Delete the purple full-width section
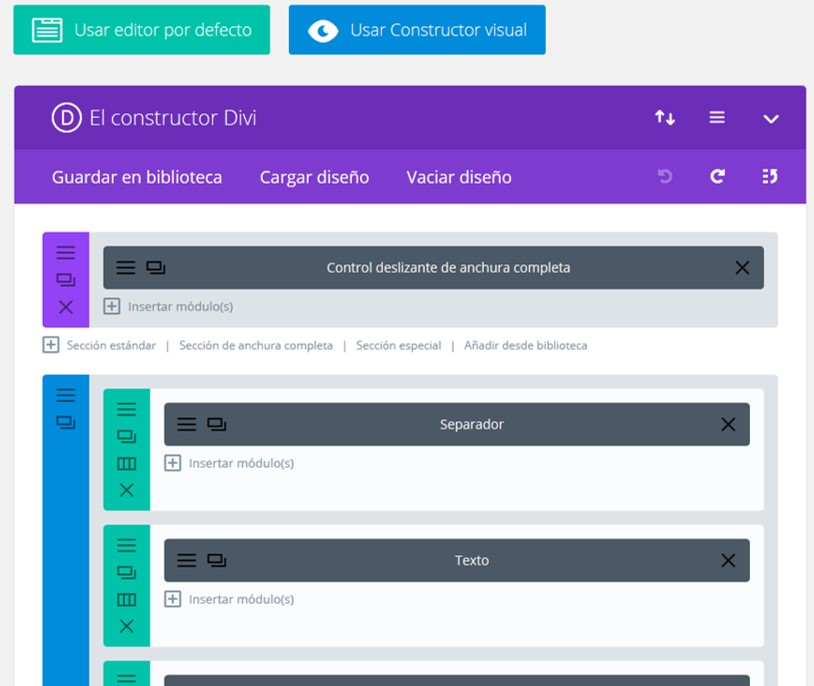Viewport: 814px width, 686px height. tap(66, 307)
